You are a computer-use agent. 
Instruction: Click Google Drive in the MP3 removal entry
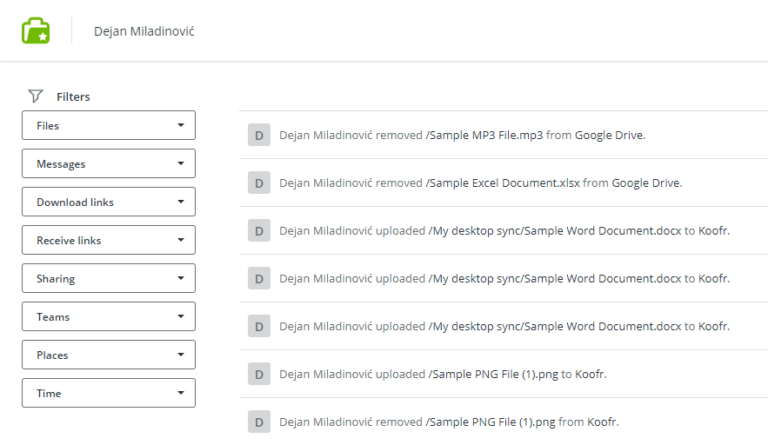click(609, 136)
